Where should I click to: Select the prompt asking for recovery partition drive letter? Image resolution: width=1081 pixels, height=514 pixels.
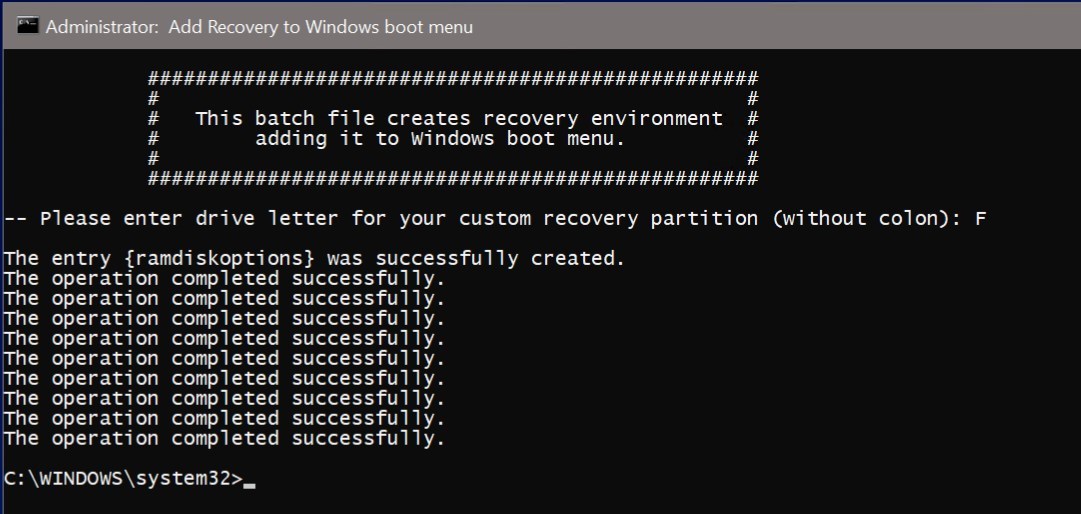click(484, 219)
